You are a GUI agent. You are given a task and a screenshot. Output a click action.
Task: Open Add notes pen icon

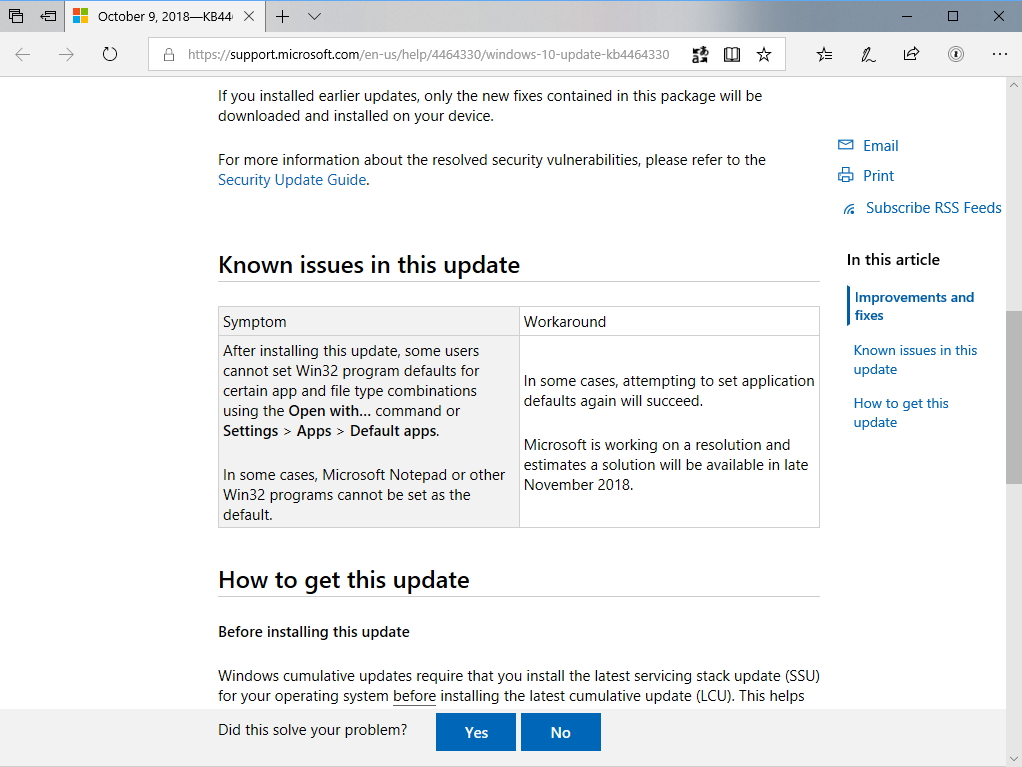click(868, 54)
